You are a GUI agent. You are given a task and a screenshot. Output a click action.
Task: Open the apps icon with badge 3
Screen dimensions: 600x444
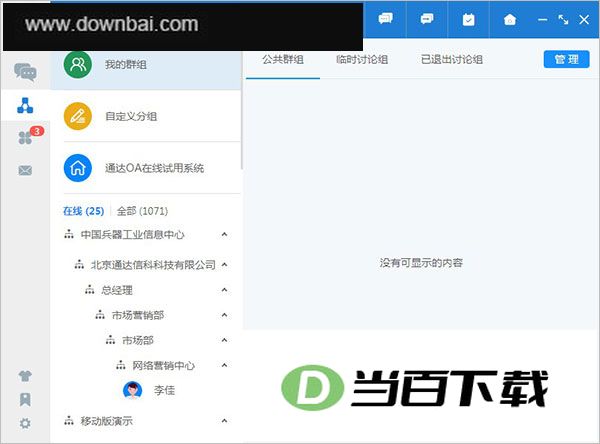tap(25, 137)
